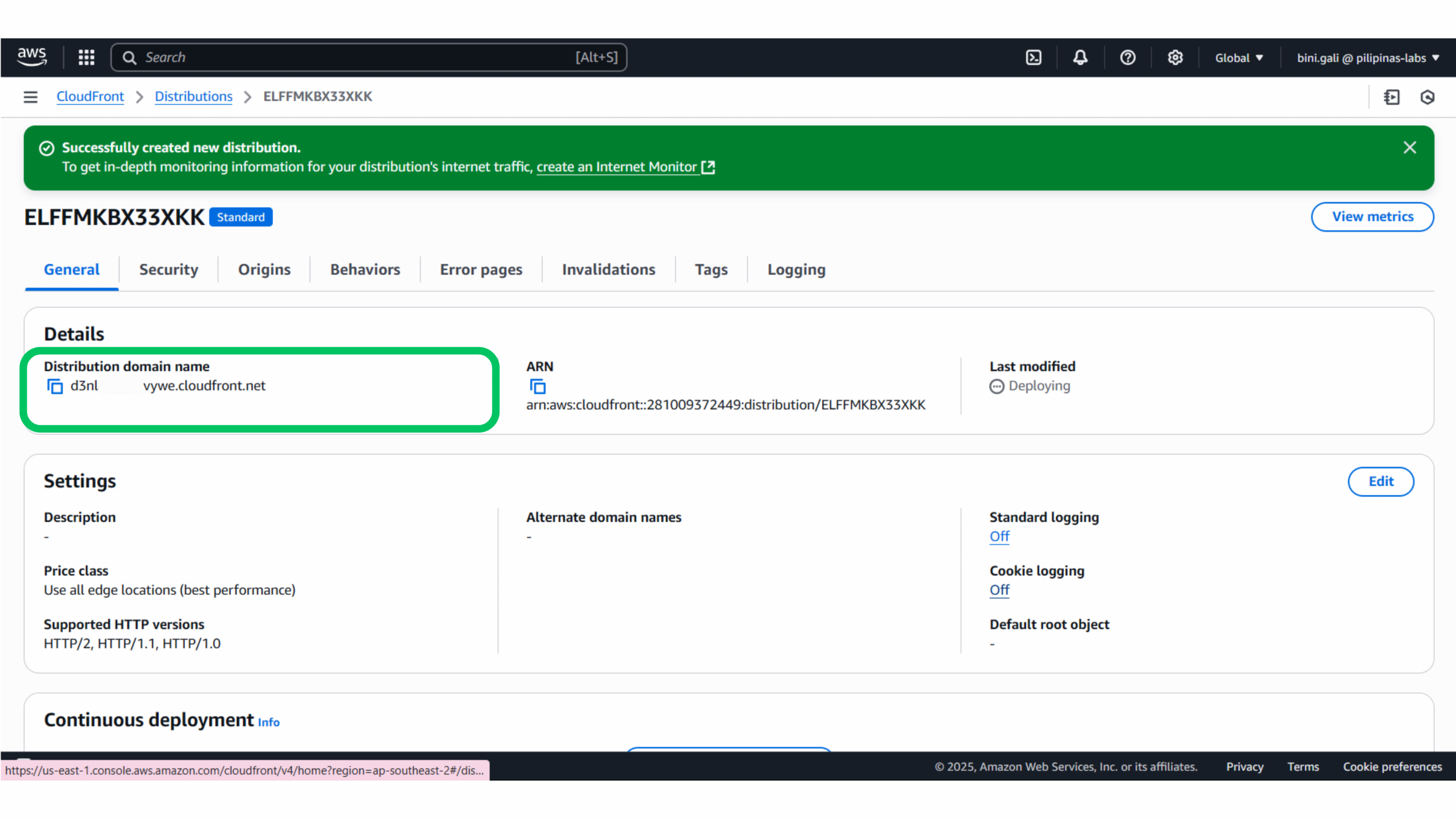Image resolution: width=1456 pixels, height=819 pixels.
Task: Go to the Distributions breadcrumb link
Action: (x=193, y=97)
